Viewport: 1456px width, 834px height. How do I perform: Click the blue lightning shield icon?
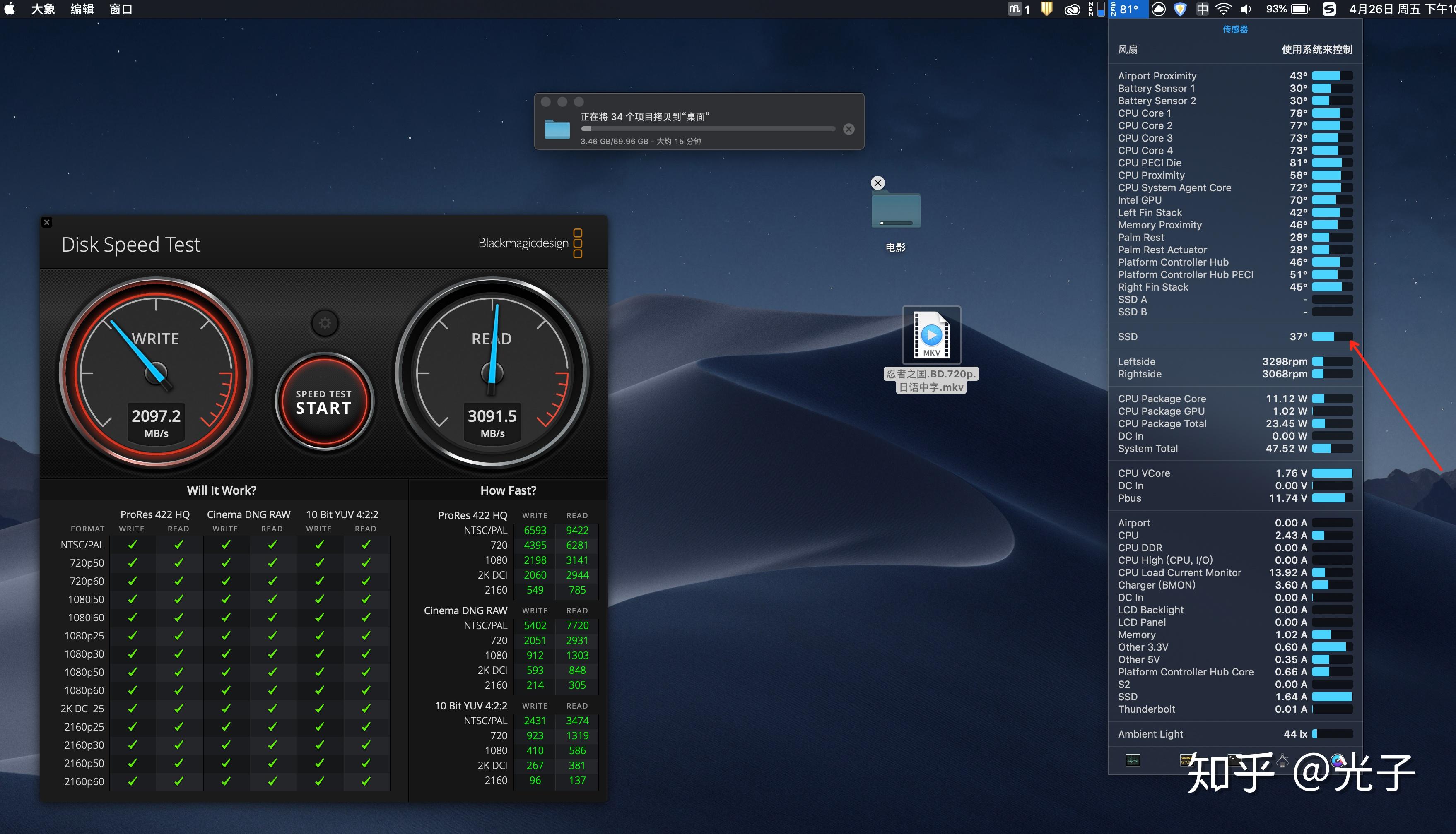point(1180,9)
